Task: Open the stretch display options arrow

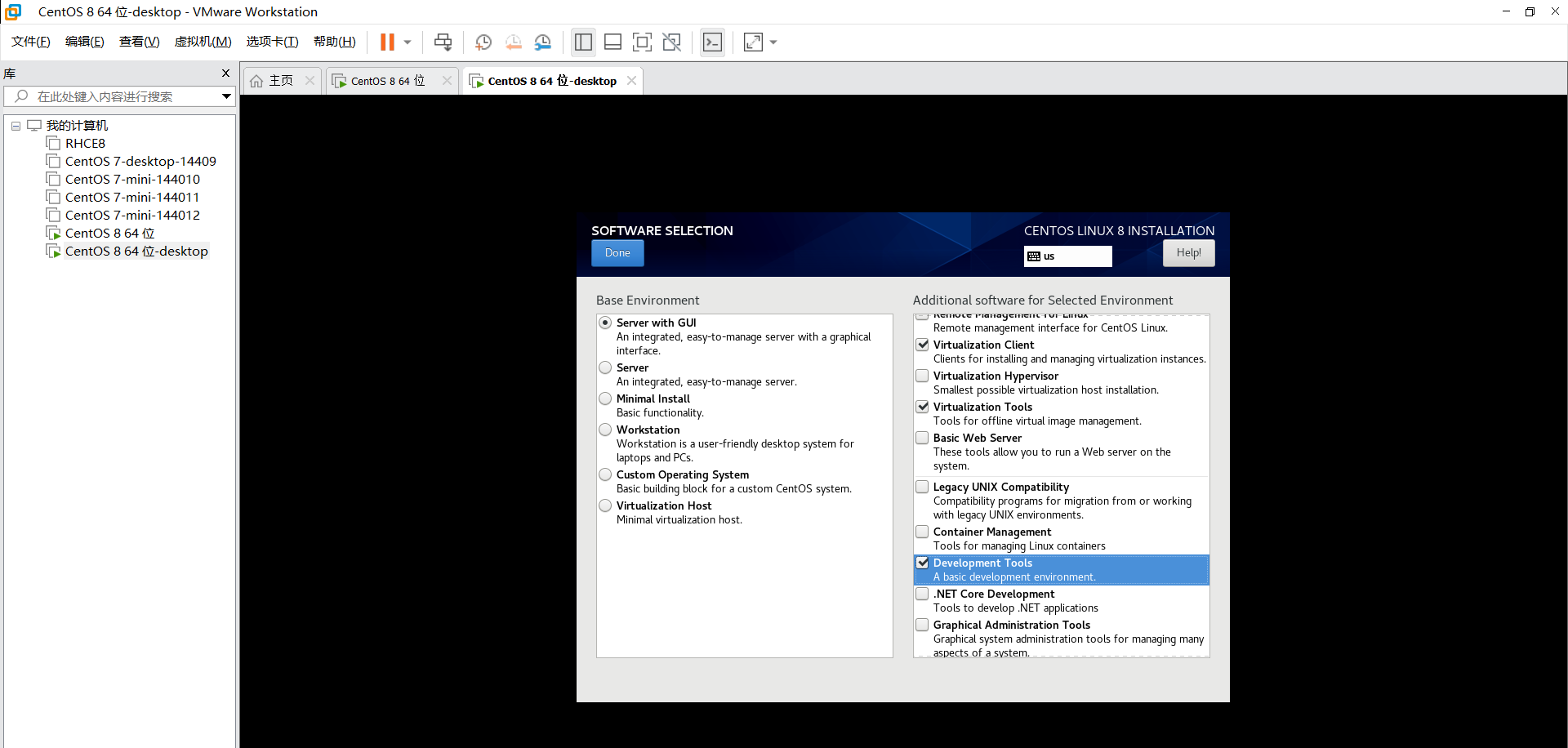Action: click(773, 42)
